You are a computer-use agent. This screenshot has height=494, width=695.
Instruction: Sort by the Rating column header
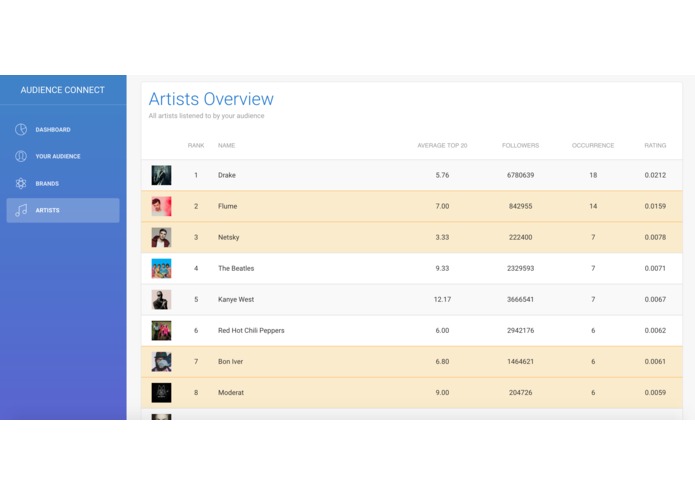pos(655,145)
